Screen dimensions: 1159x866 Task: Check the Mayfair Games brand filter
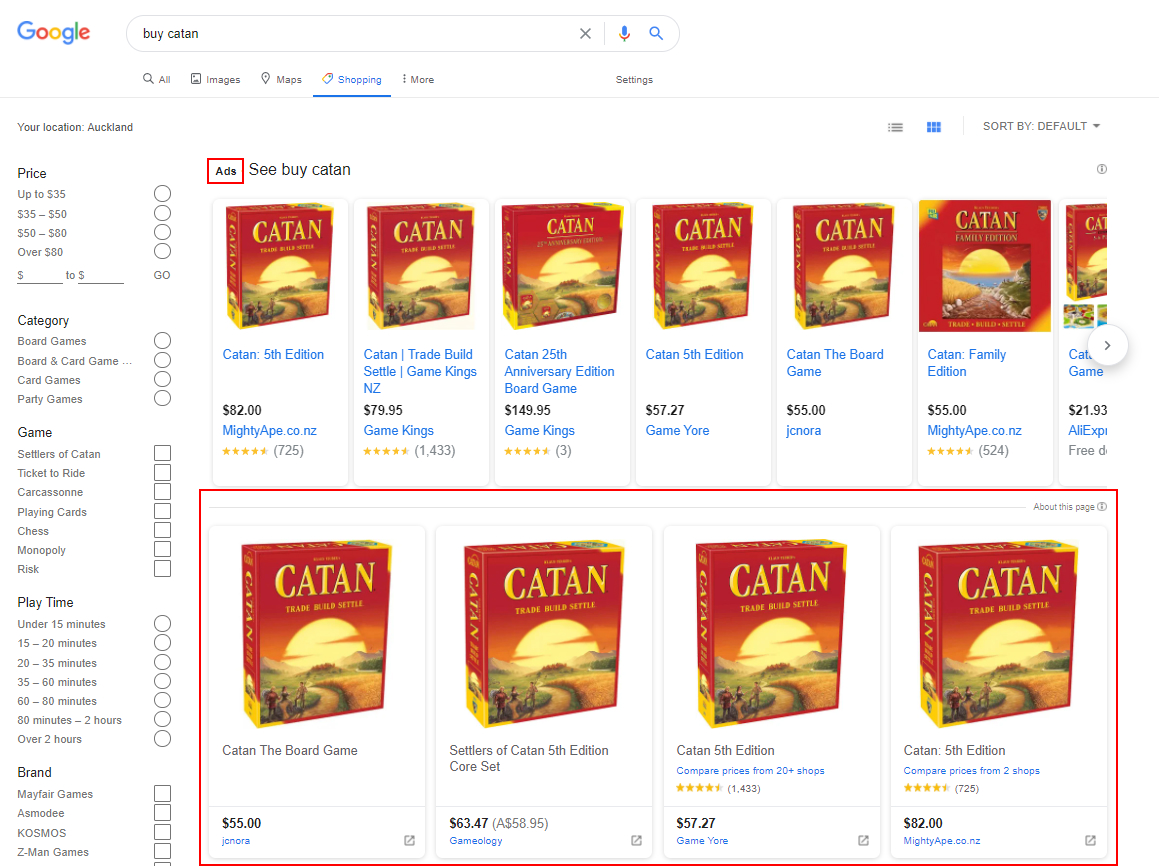pyautogui.click(x=163, y=794)
